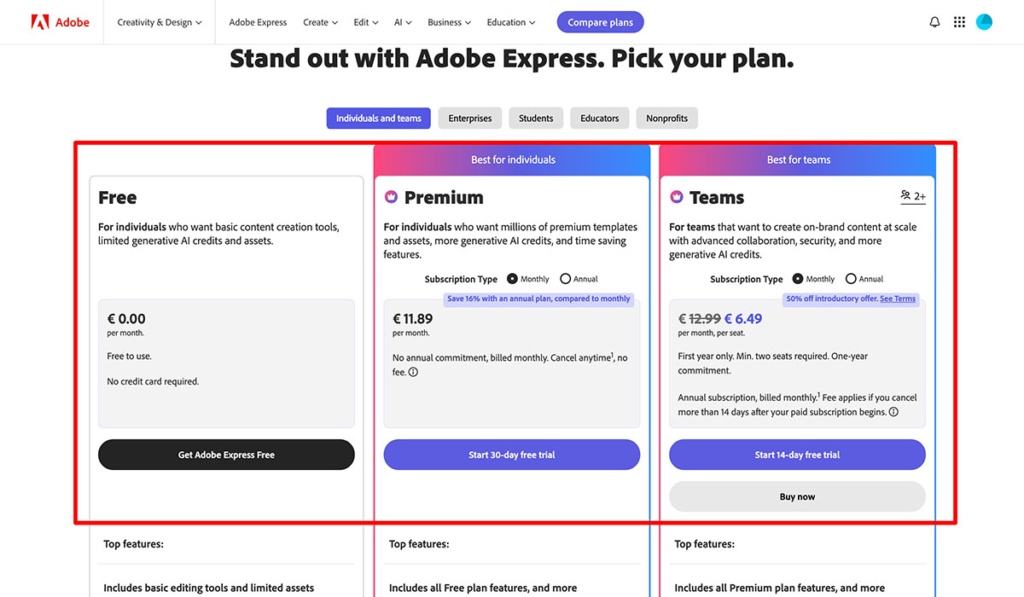Select Annual subscription for Teams
This screenshot has width=1024, height=597.
point(851,279)
